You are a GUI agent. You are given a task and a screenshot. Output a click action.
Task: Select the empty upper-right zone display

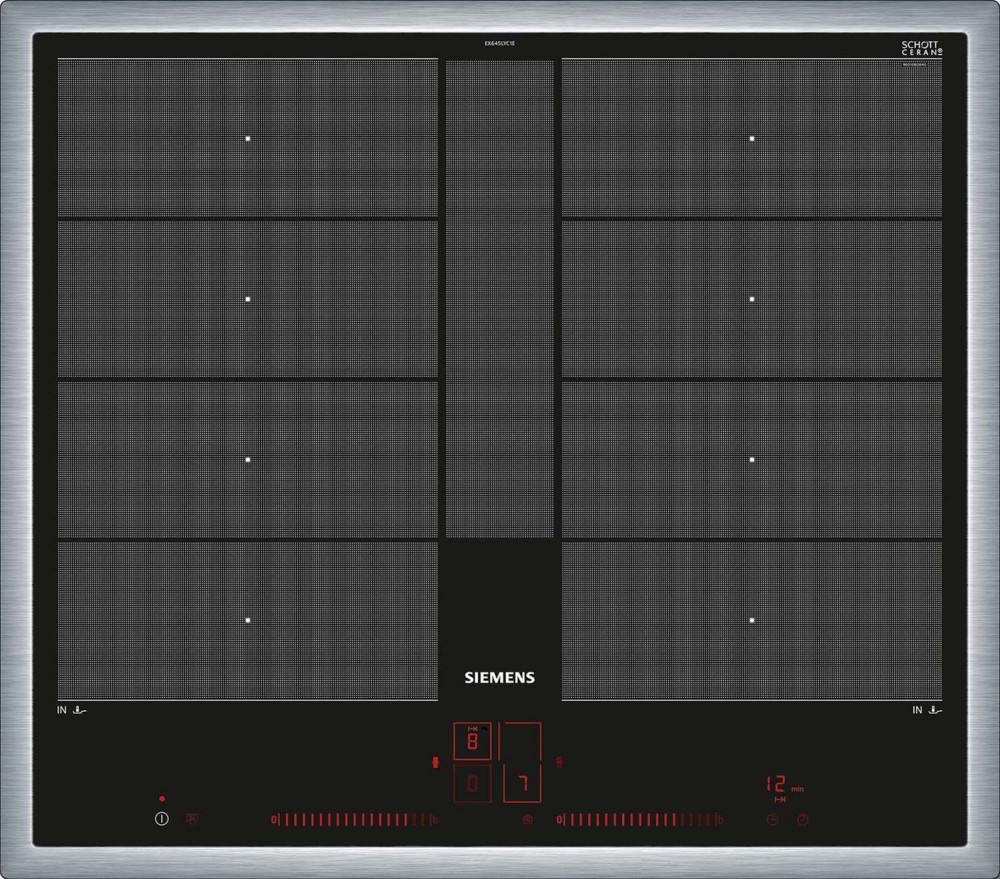[x=520, y=741]
